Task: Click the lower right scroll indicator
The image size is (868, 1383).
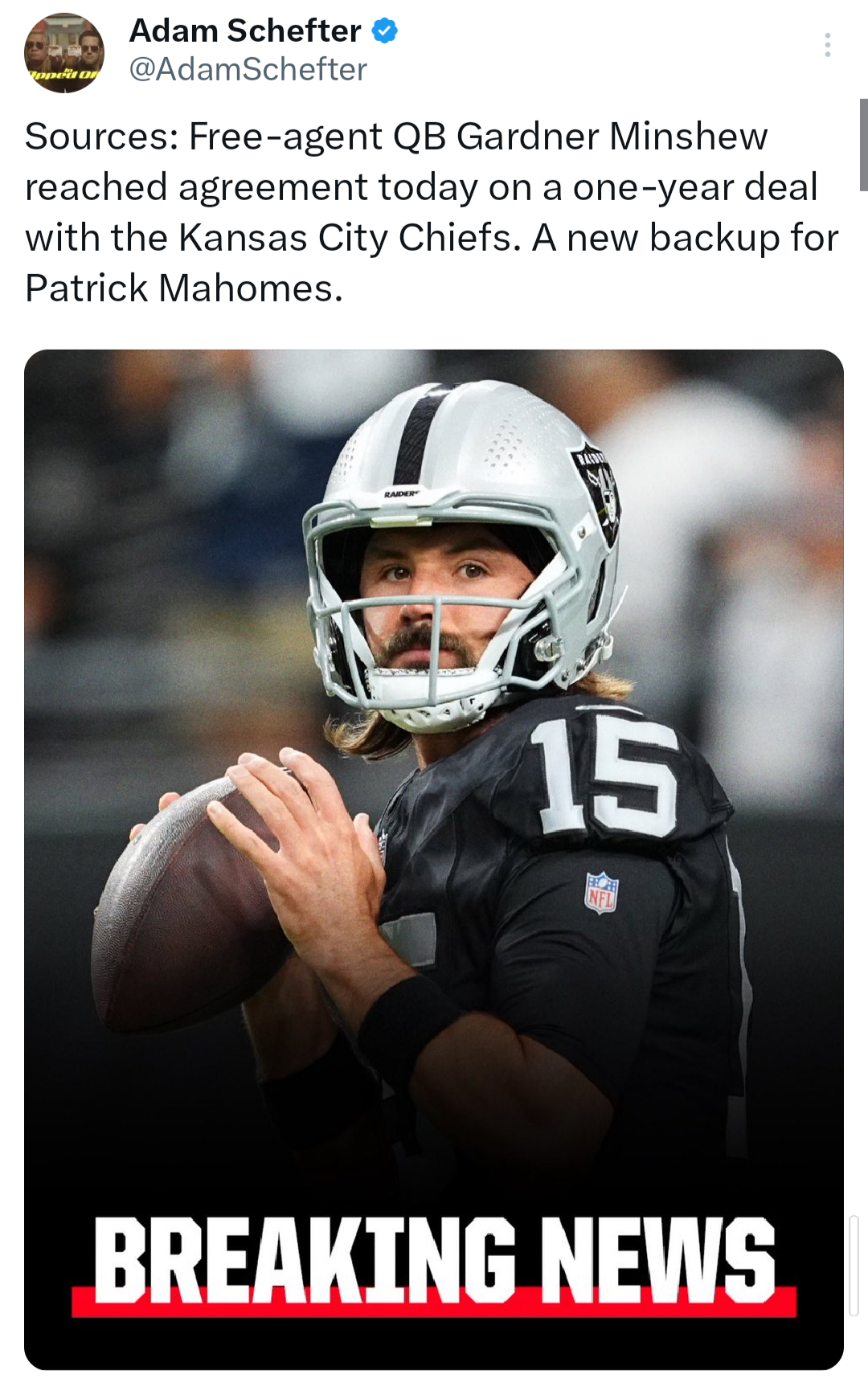Action: [854, 1266]
